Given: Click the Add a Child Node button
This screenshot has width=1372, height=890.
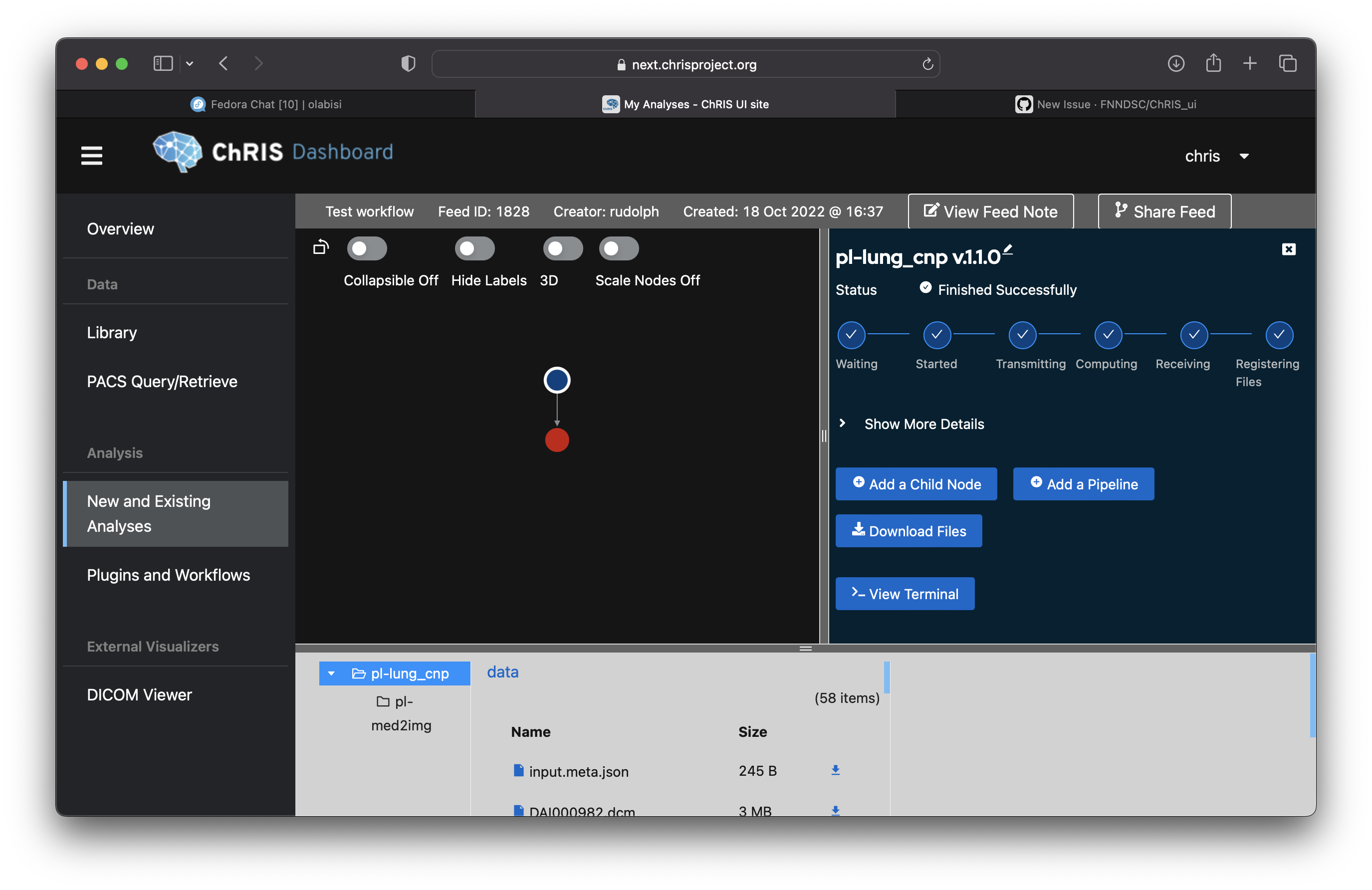Looking at the screenshot, I should pyautogui.click(x=915, y=483).
